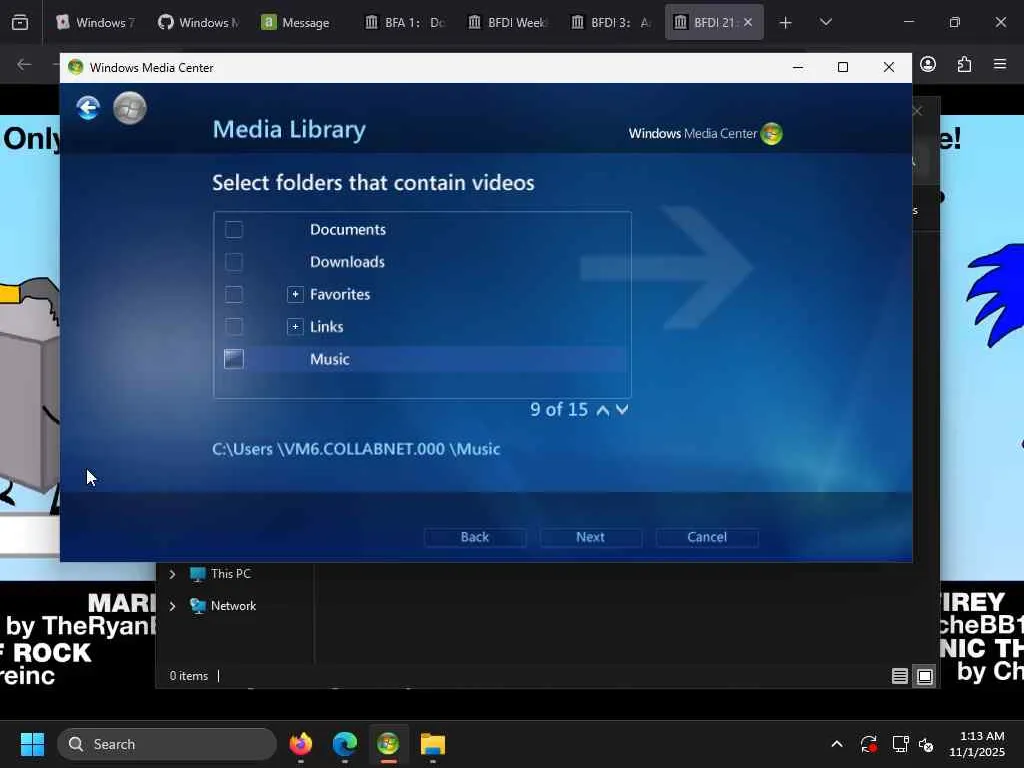Viewport: 1024px width, 768px height.
Task: Switch File Explorer to large thumbnails view
Action: pyautogui.click(x=925, y=676)
